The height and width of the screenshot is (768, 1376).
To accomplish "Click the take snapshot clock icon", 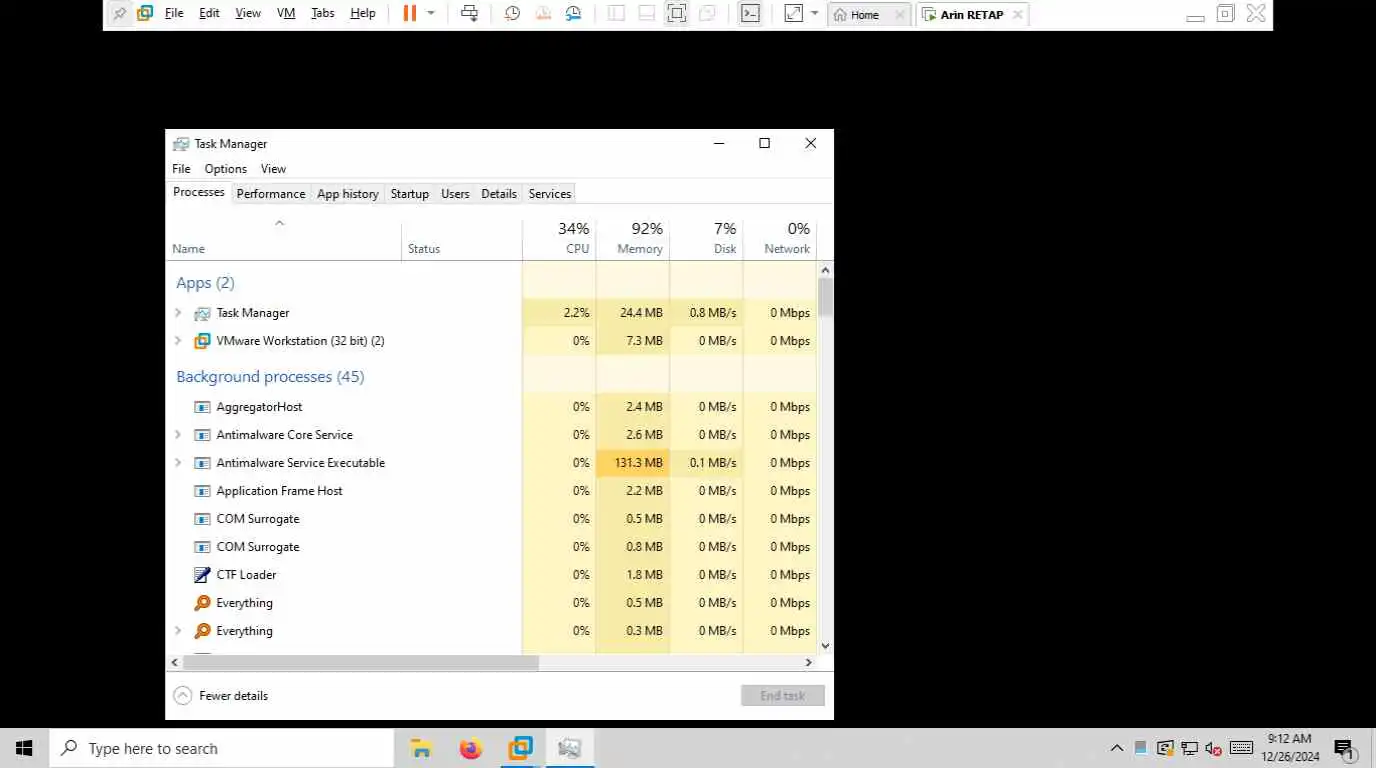I will pos(512,14).
